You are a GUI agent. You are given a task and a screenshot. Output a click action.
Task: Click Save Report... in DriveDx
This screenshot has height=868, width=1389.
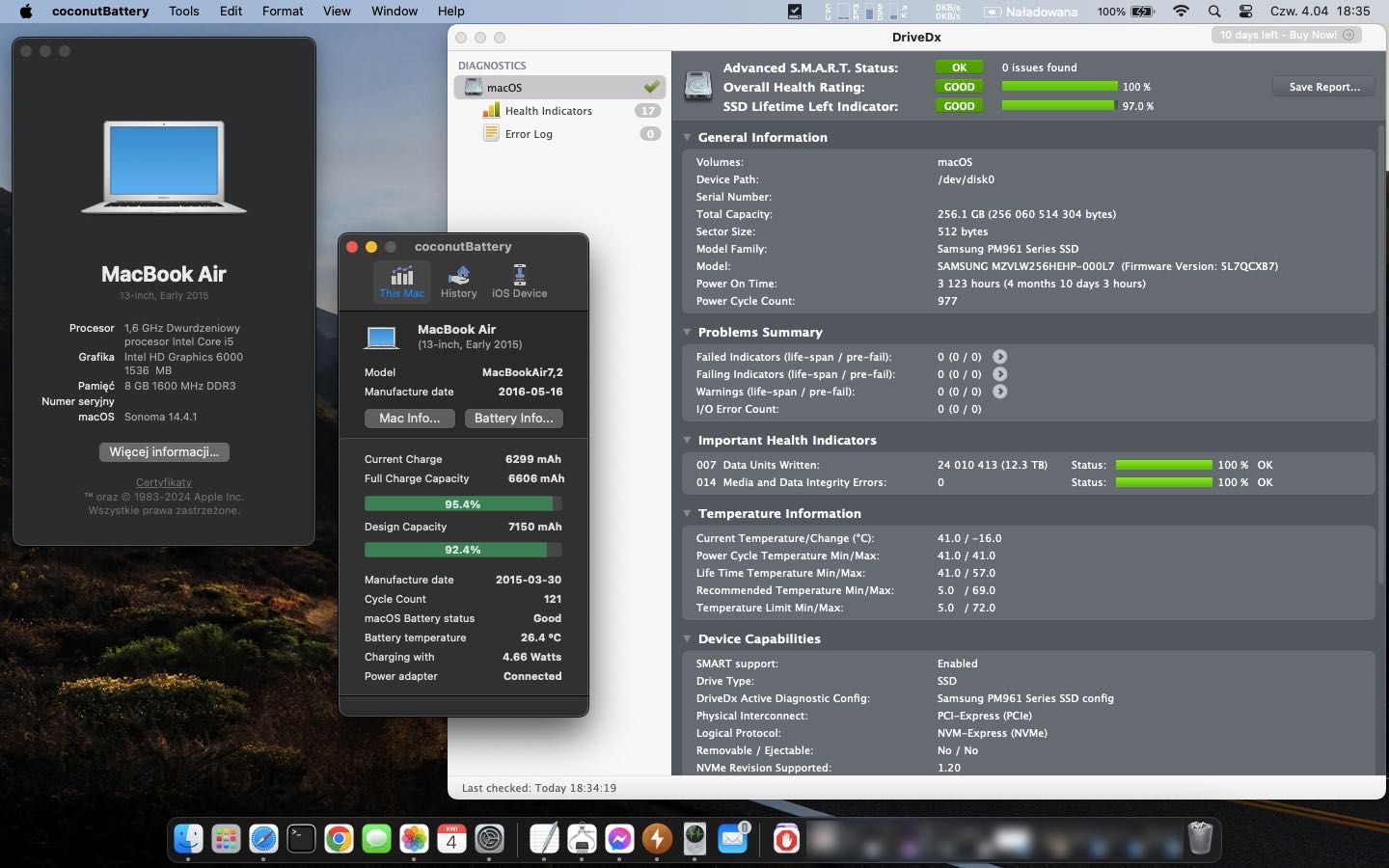1324,87
